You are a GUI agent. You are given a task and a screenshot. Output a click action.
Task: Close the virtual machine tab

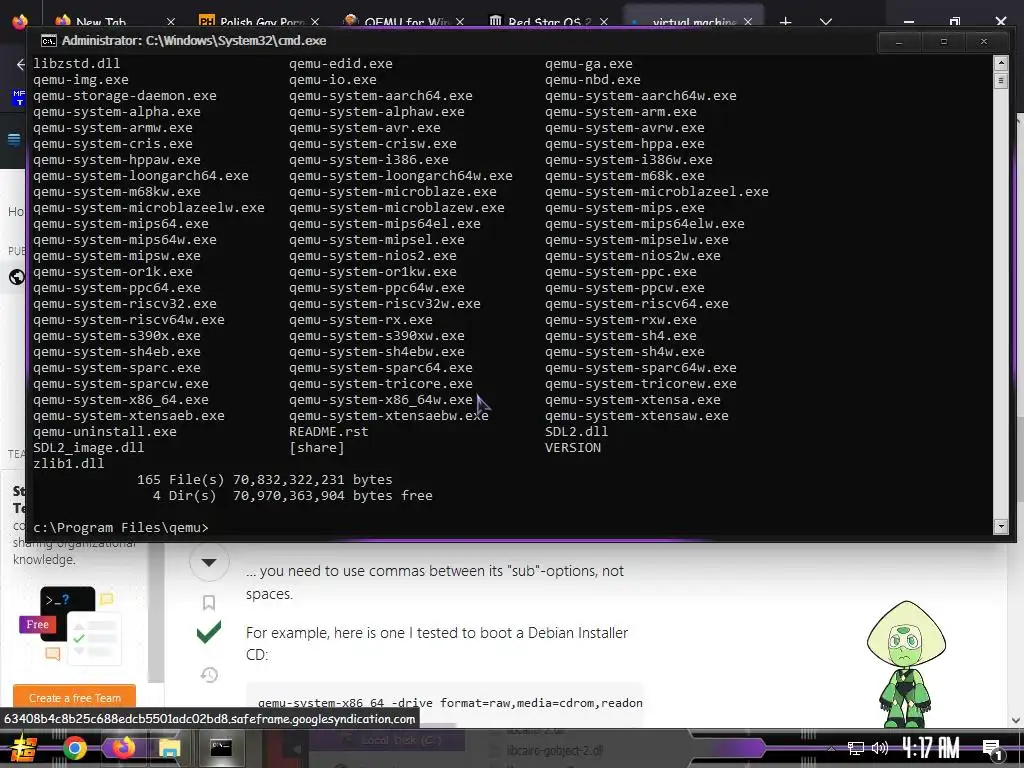(748, 22)
